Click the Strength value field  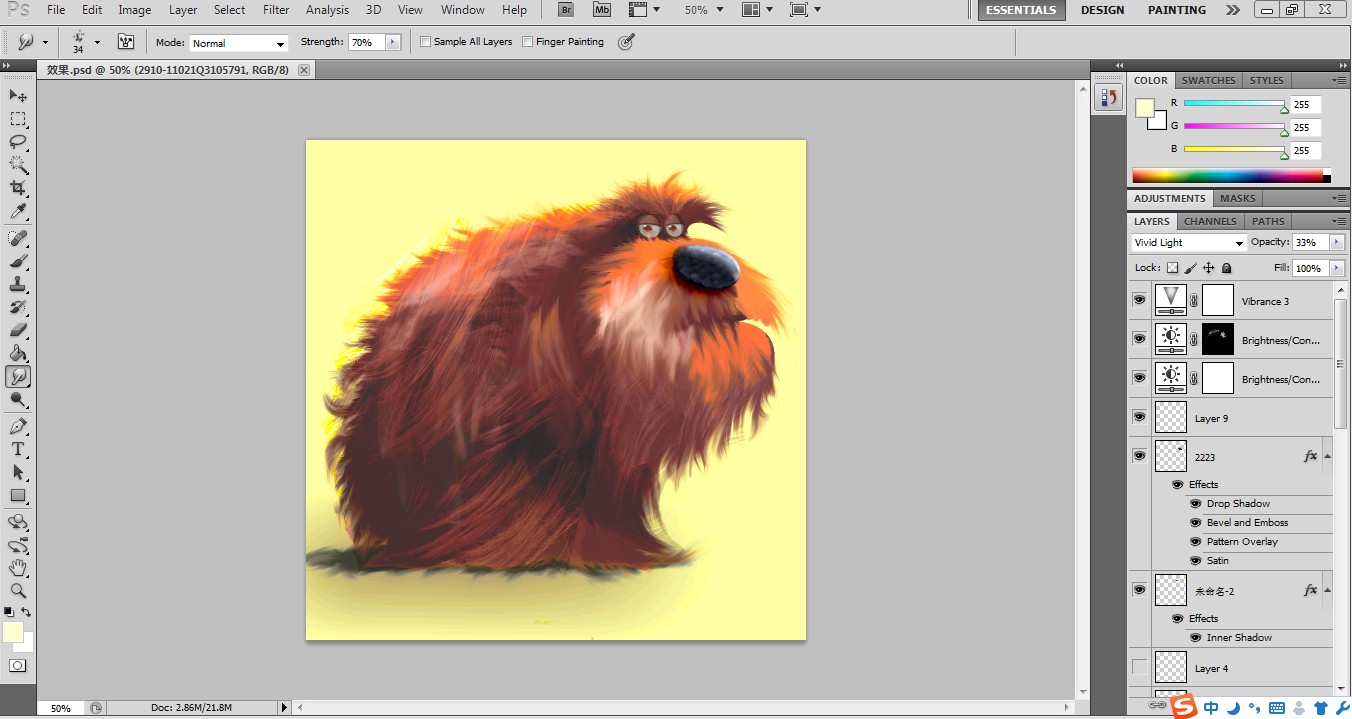click(366, 42)
